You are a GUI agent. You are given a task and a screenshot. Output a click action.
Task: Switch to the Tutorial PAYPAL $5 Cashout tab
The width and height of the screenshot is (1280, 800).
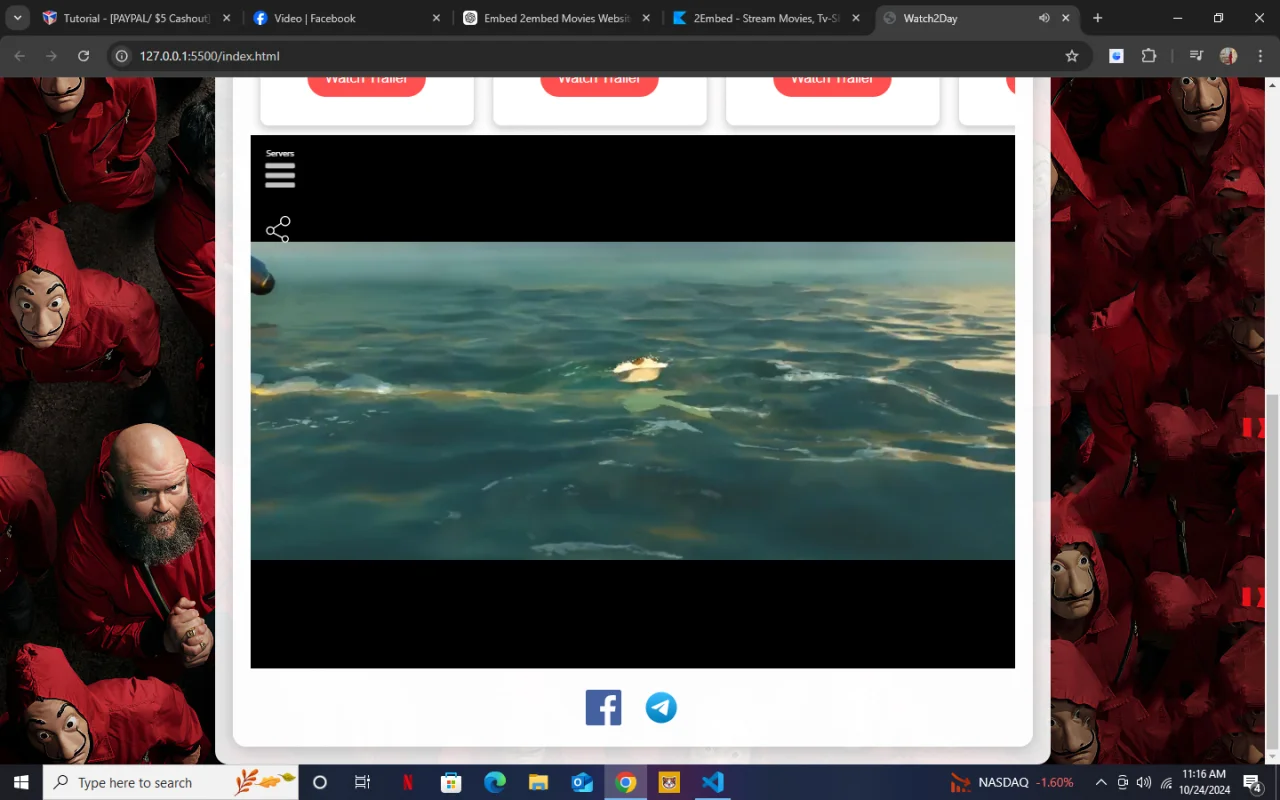click(x=136, y=18)
